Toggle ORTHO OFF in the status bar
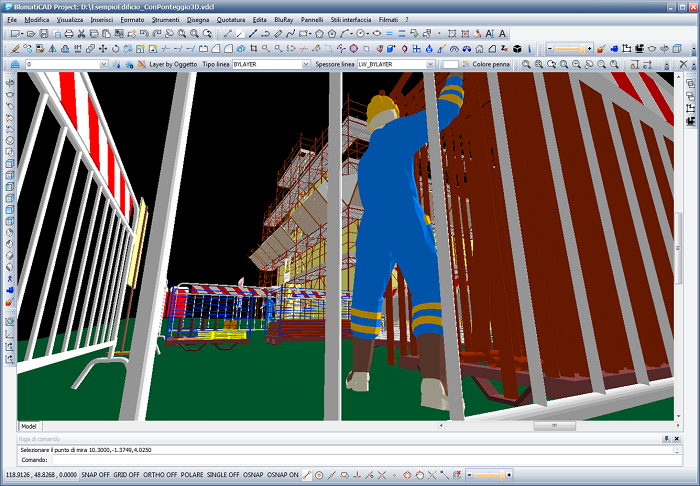700x486 pixels. (161, 474)
